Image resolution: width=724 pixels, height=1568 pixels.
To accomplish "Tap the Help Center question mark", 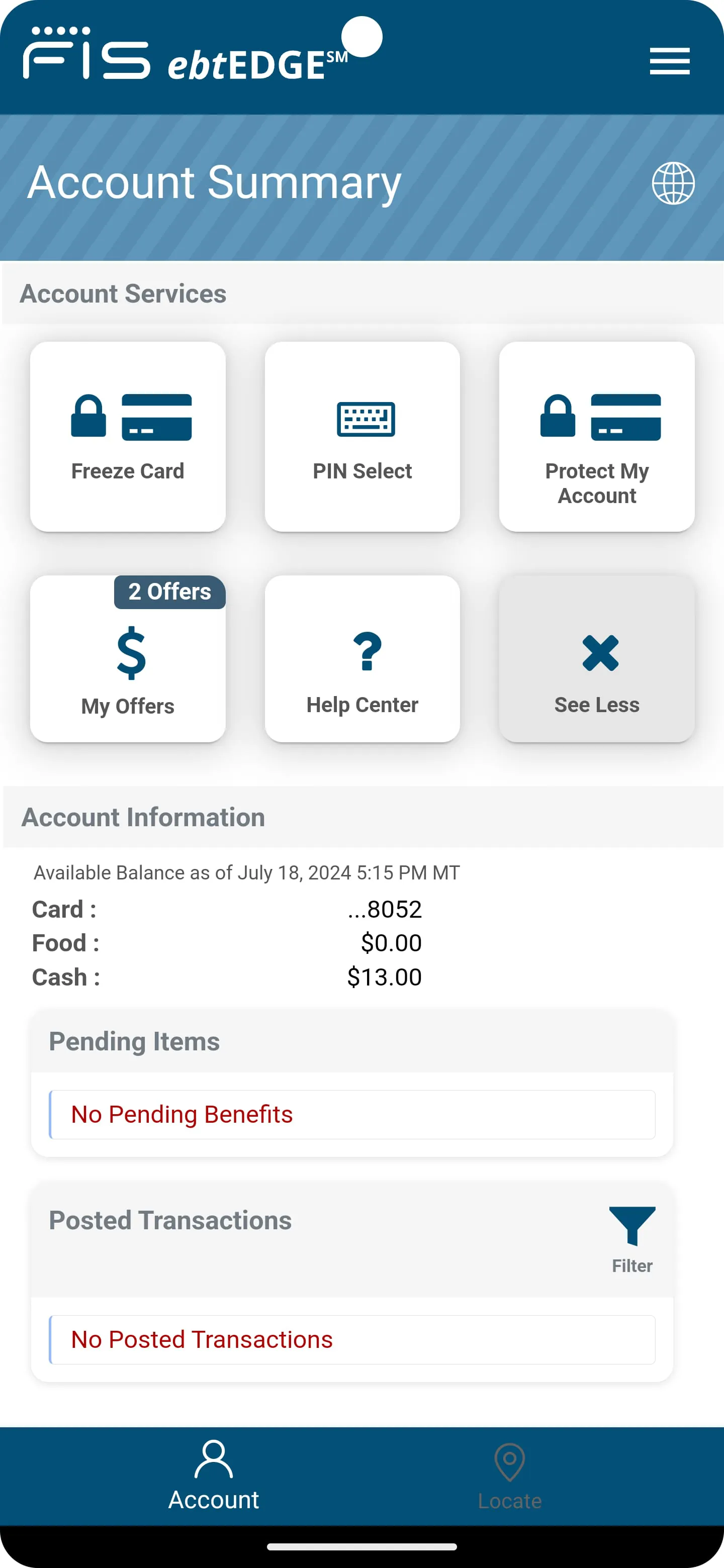I will (367, 651).
